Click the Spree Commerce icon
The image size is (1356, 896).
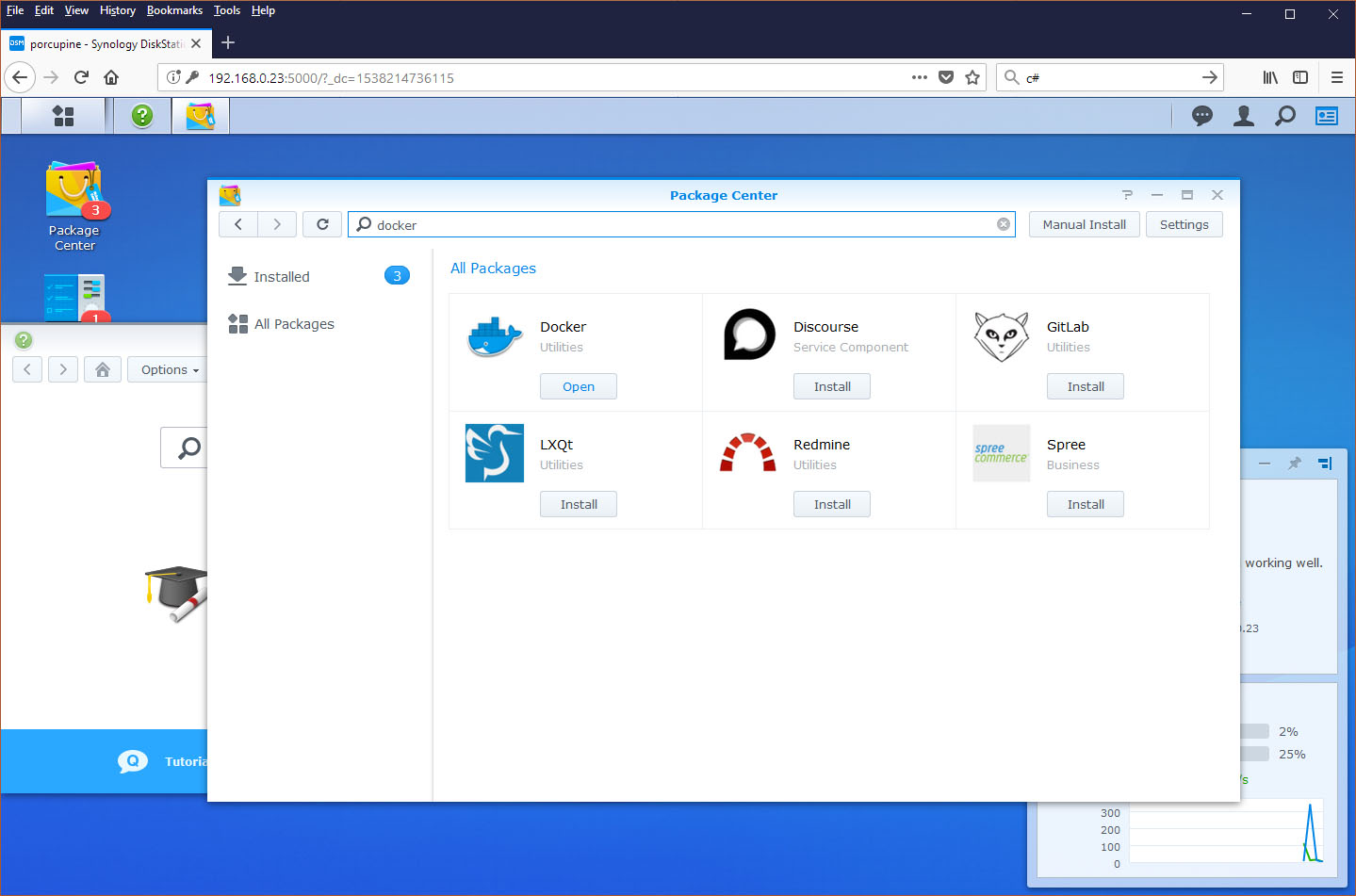[1002, 453]
